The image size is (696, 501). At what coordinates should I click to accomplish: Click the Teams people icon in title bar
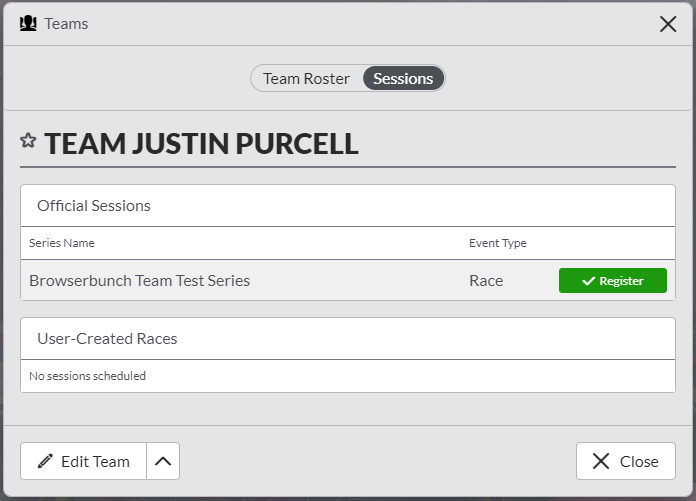(x=30, y=23)
